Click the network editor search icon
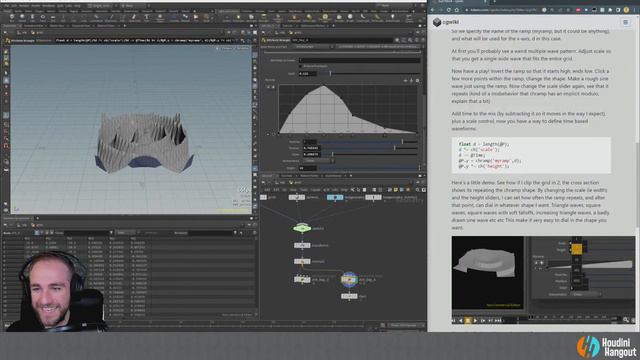The height and width of the screenshot is (360, 640). 418,190
